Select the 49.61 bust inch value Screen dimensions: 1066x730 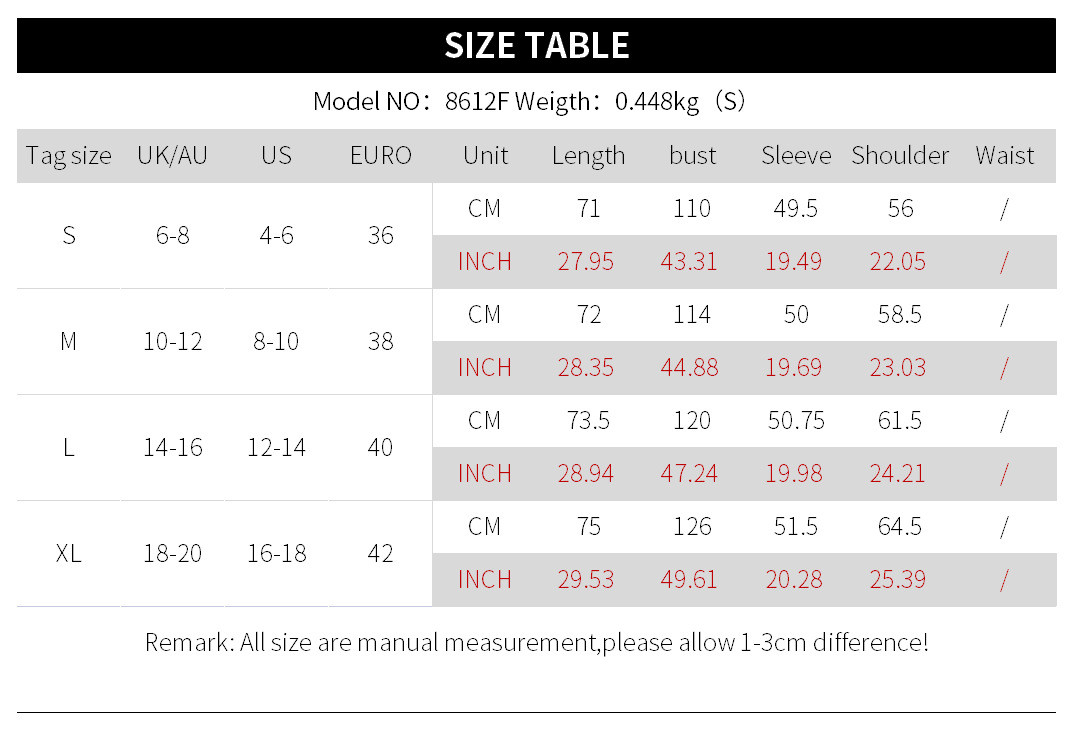[x=689, y=580]
